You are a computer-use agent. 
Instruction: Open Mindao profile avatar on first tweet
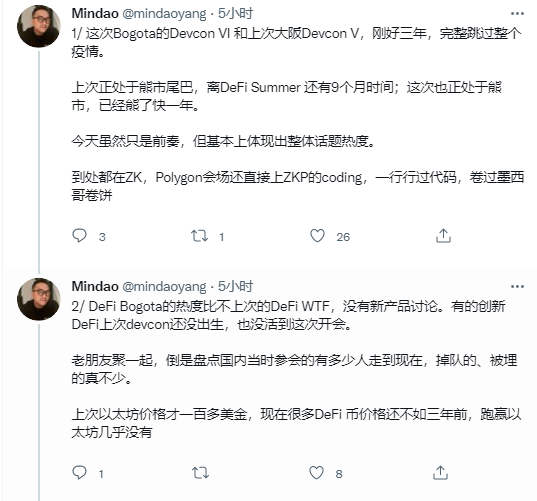coord(39,26)
